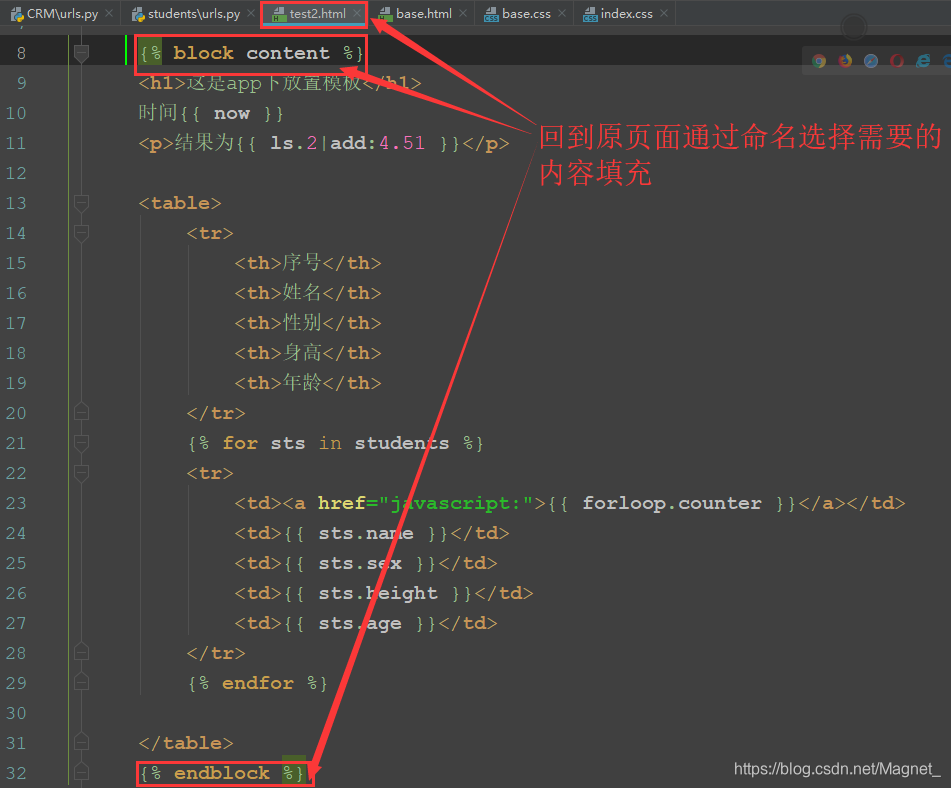Click the <th>序号</th> line
Screen dimensions: 951x788
tap(308, 263)
